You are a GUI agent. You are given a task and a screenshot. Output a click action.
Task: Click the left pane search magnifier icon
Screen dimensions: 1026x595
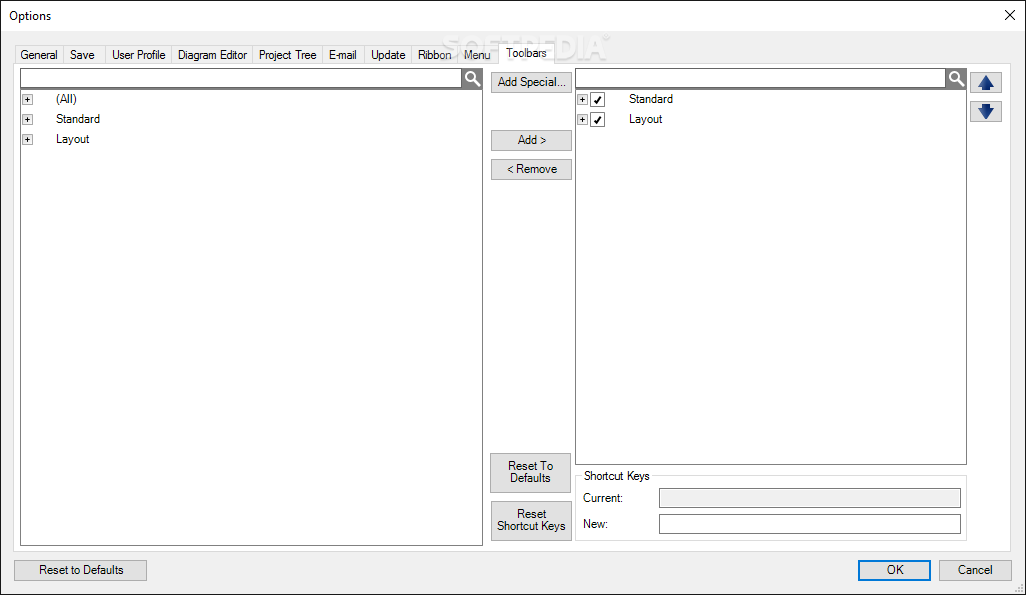472,79
